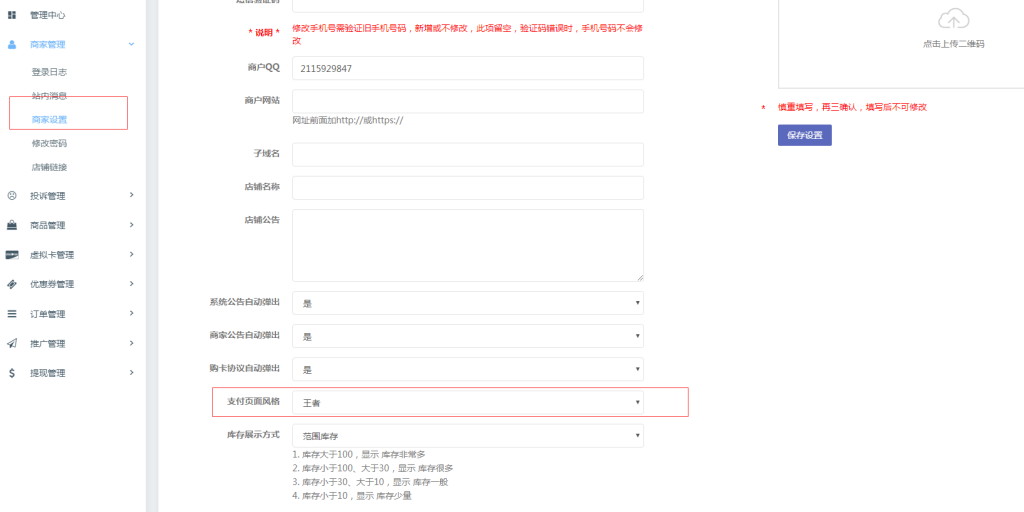The height and width of the screenshot is (512, 1024).
Task: Click the 商家管理 user icon
Action: click(12, 45)
